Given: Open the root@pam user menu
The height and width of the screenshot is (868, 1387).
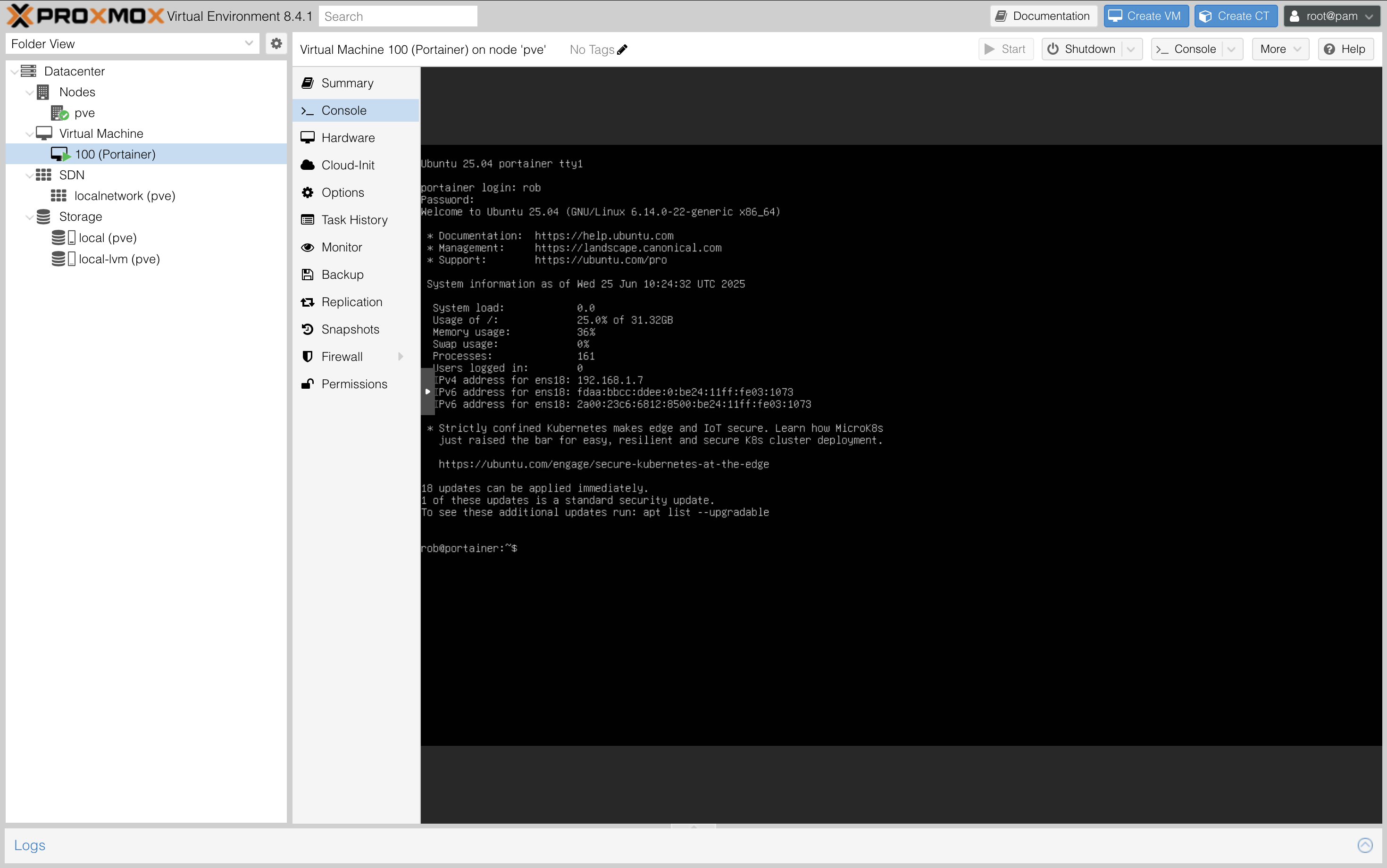Looking at the screenshot, I should [x=1331, y=16].
